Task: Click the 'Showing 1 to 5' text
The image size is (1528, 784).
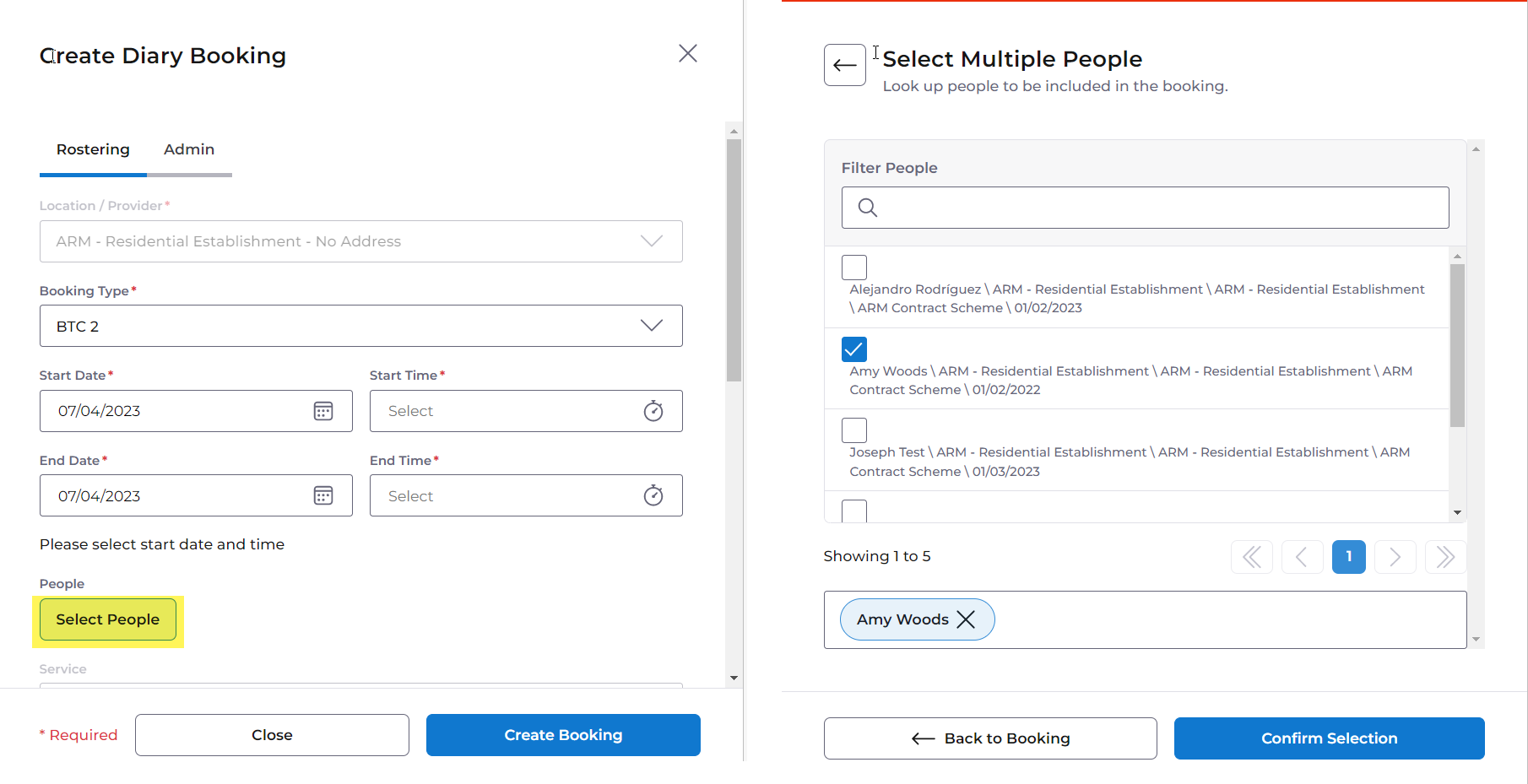Action: click(877, 556)
